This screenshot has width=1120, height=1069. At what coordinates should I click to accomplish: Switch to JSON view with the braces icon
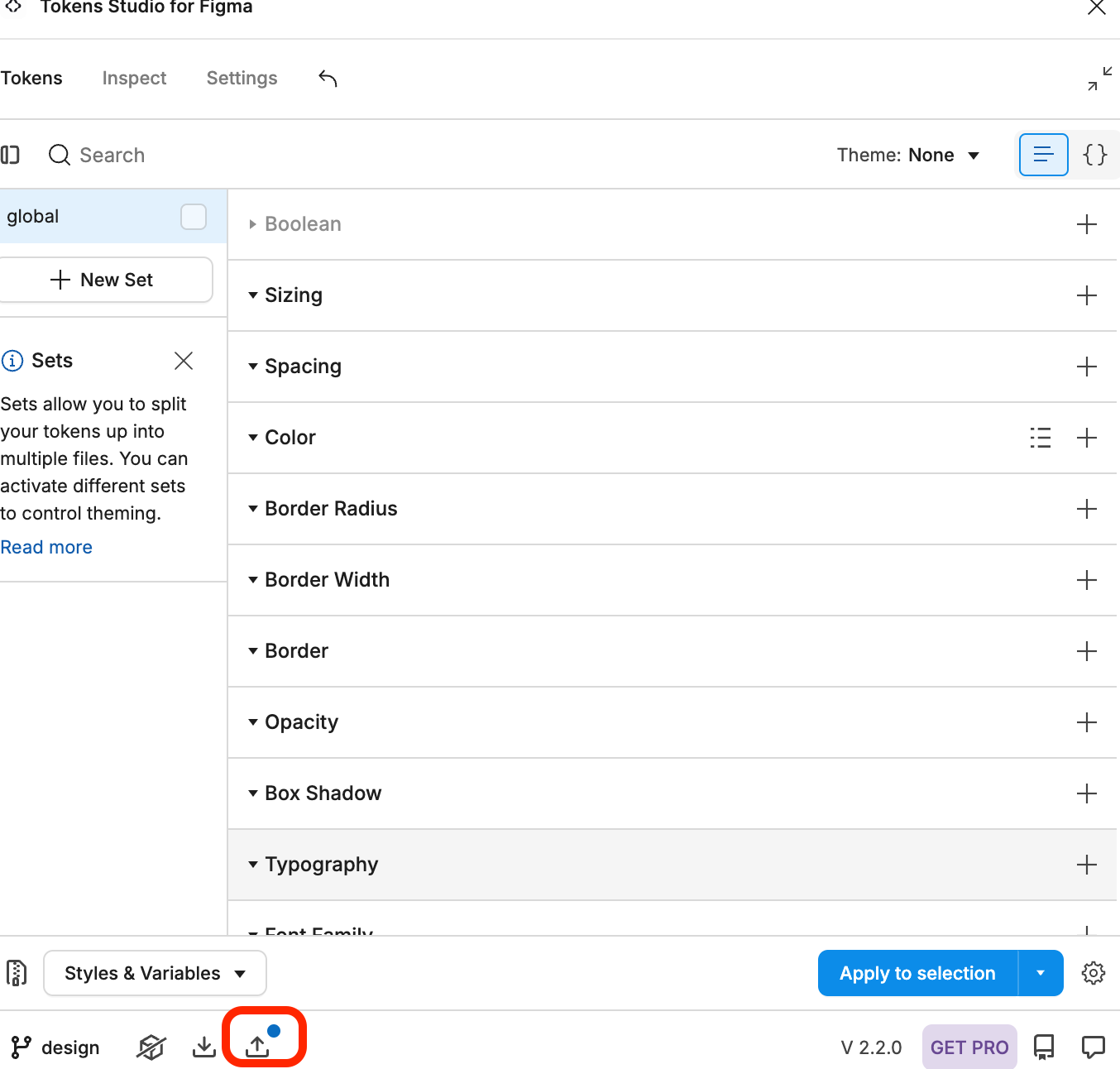1094,155
